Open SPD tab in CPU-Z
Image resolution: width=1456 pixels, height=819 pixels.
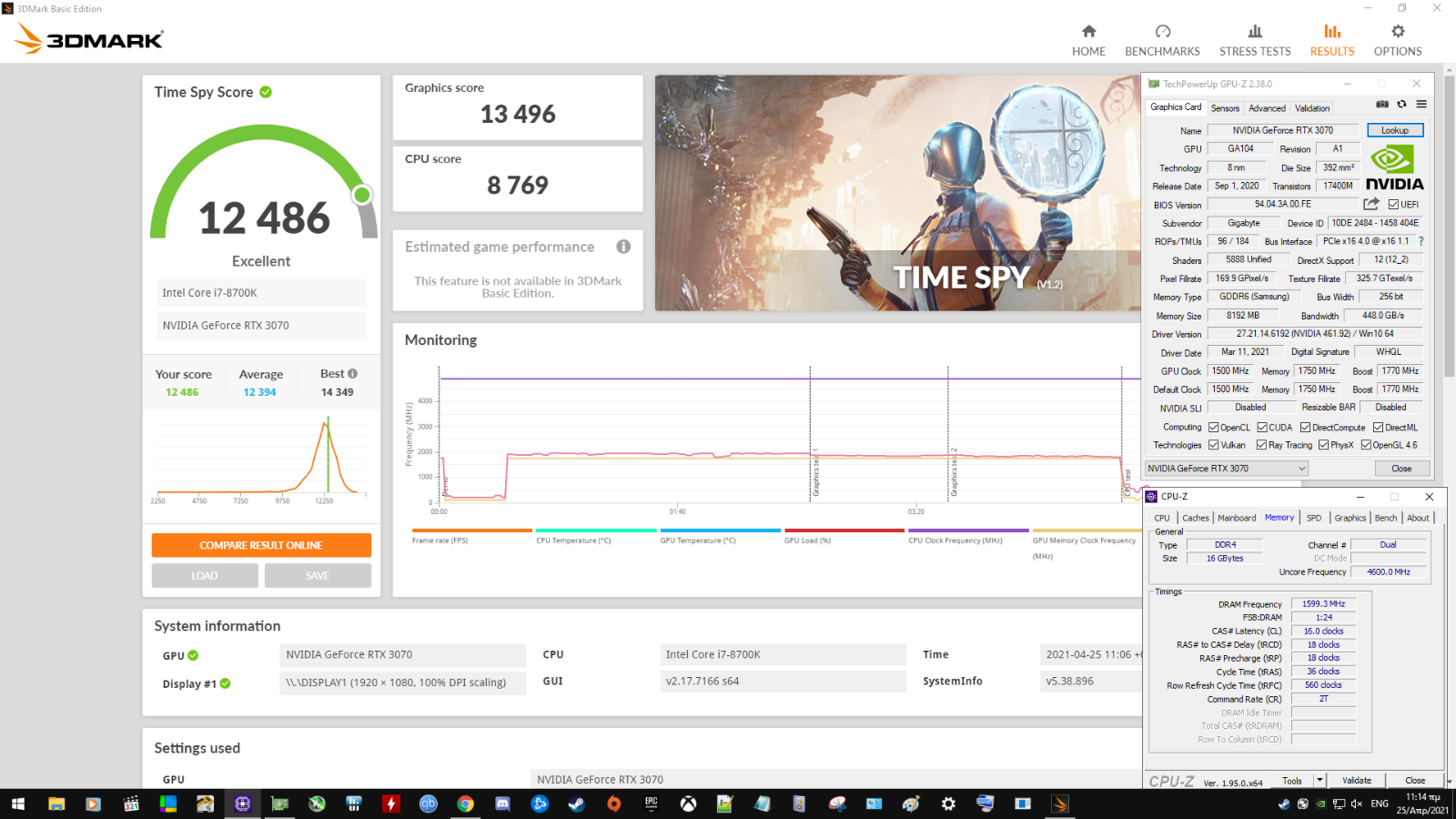coord(1314,518)
